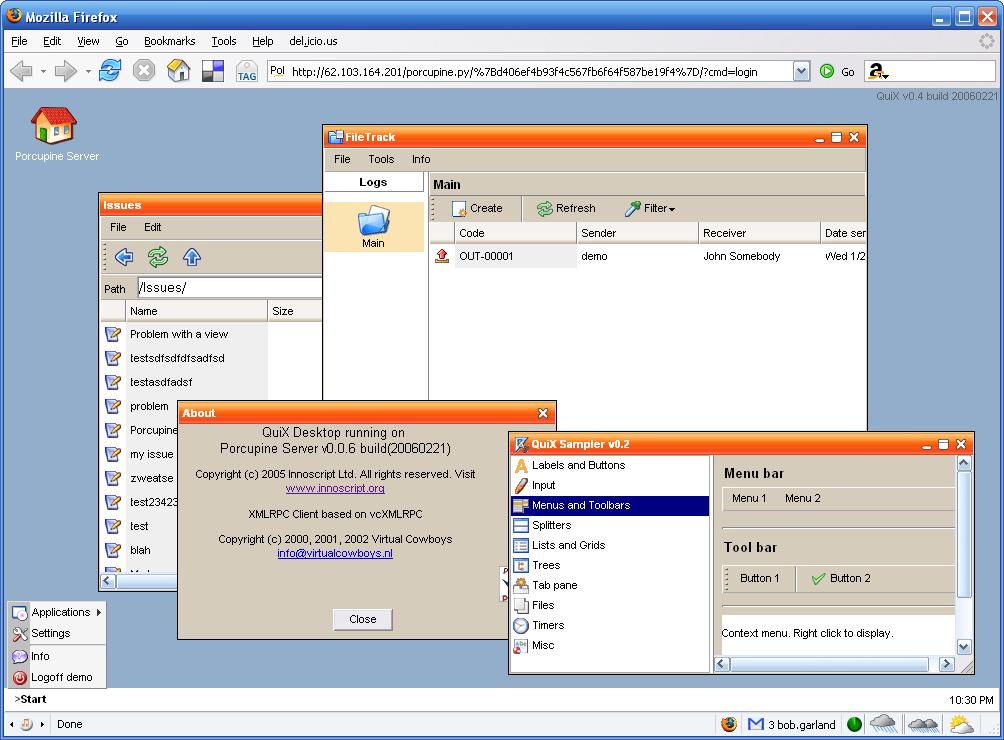Open FileTrack File menu

pyautogui.click(x=342, y=159)
